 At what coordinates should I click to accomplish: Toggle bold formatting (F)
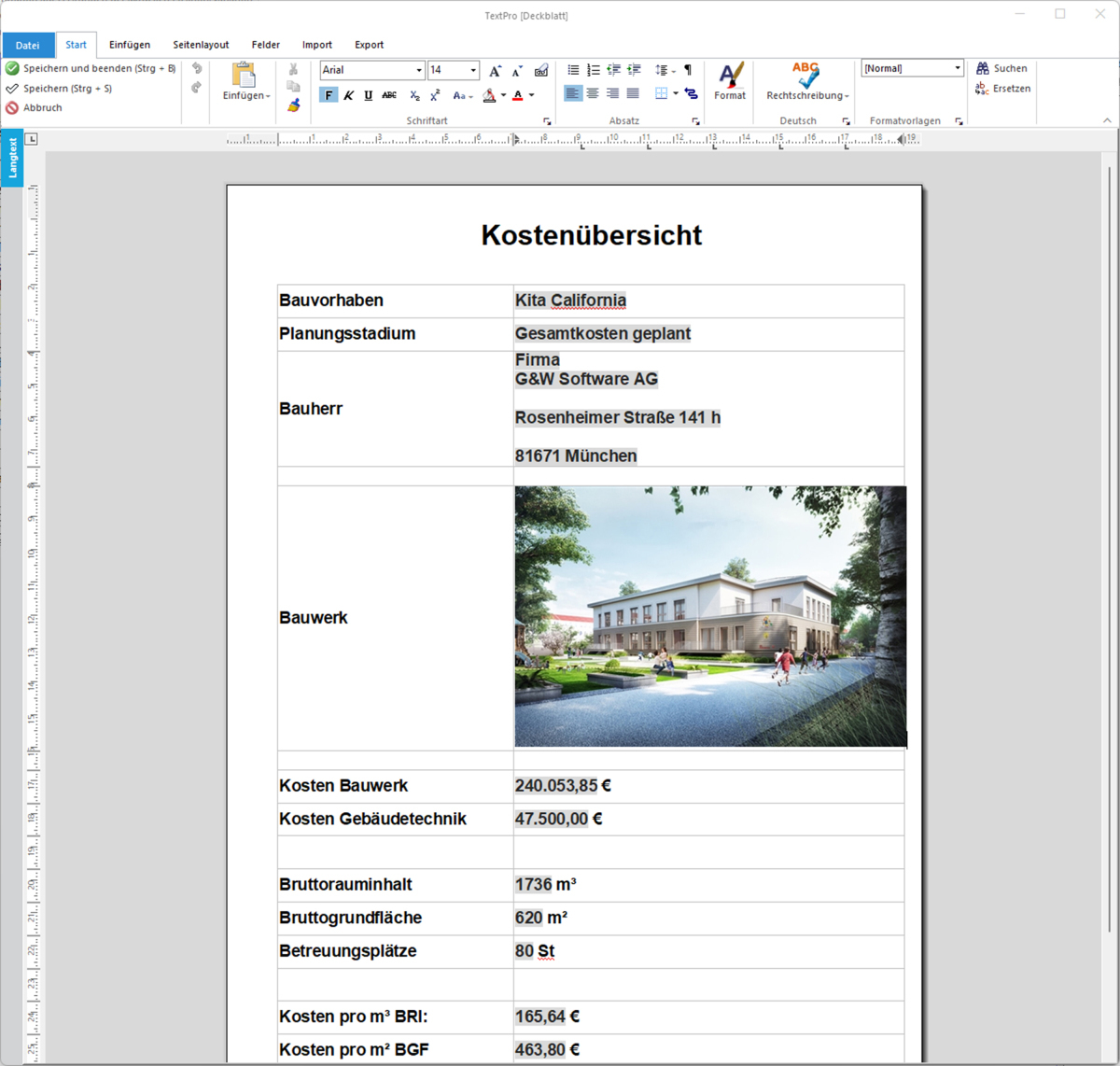329,95
